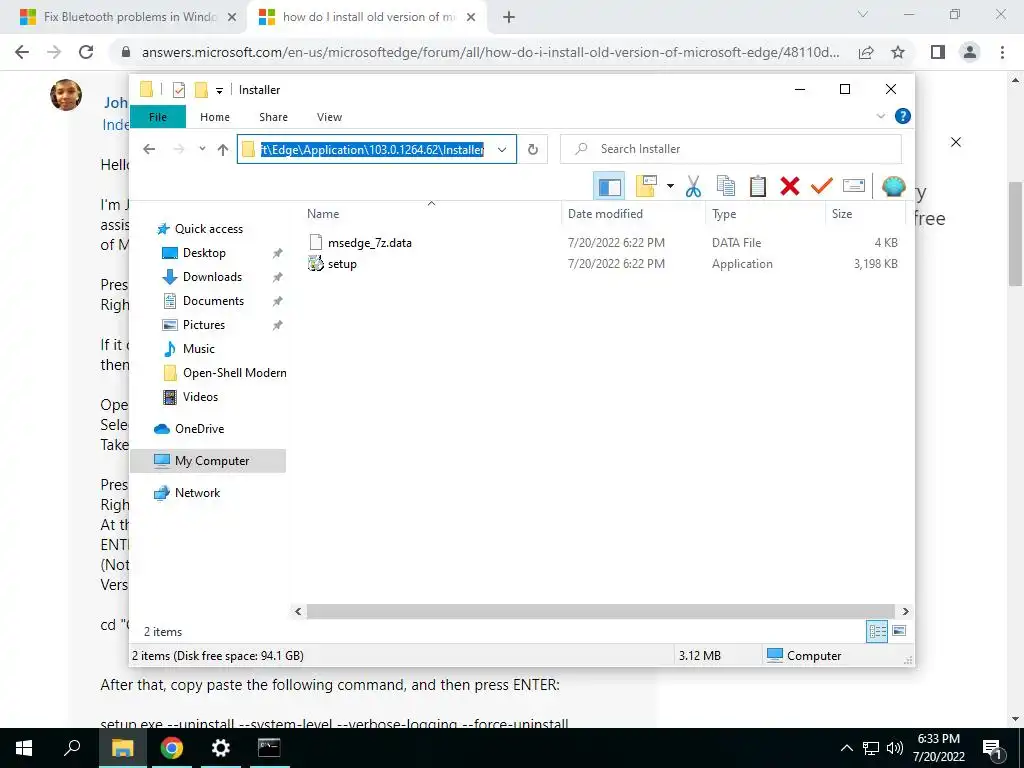
Task: Switch to Fix Bluetooth problems tab
Action: [129, 17]
